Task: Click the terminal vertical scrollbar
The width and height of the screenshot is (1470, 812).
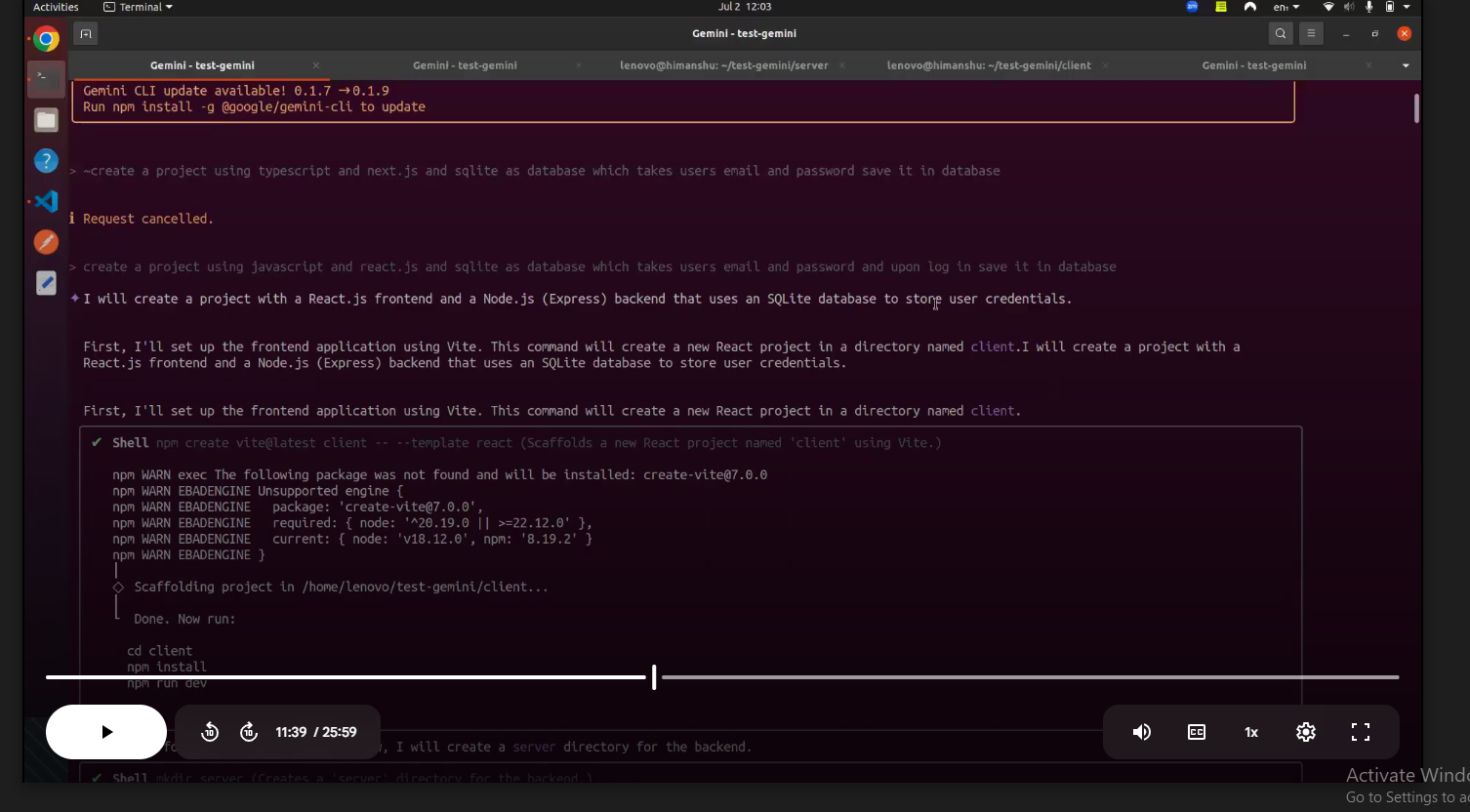Action: tap(1416, 108)
